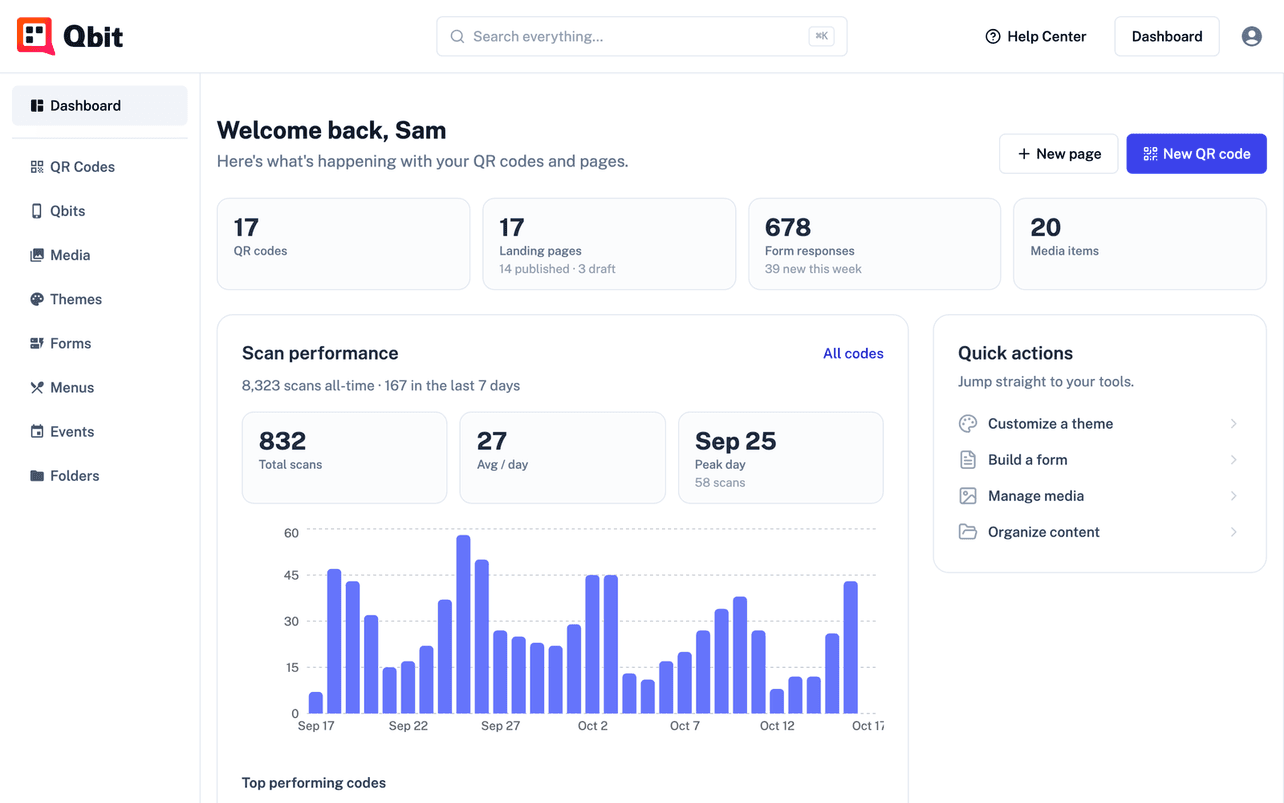1284x803 pixels.
Task: Expand the Organize content chevron
Action: [1233, 532]
